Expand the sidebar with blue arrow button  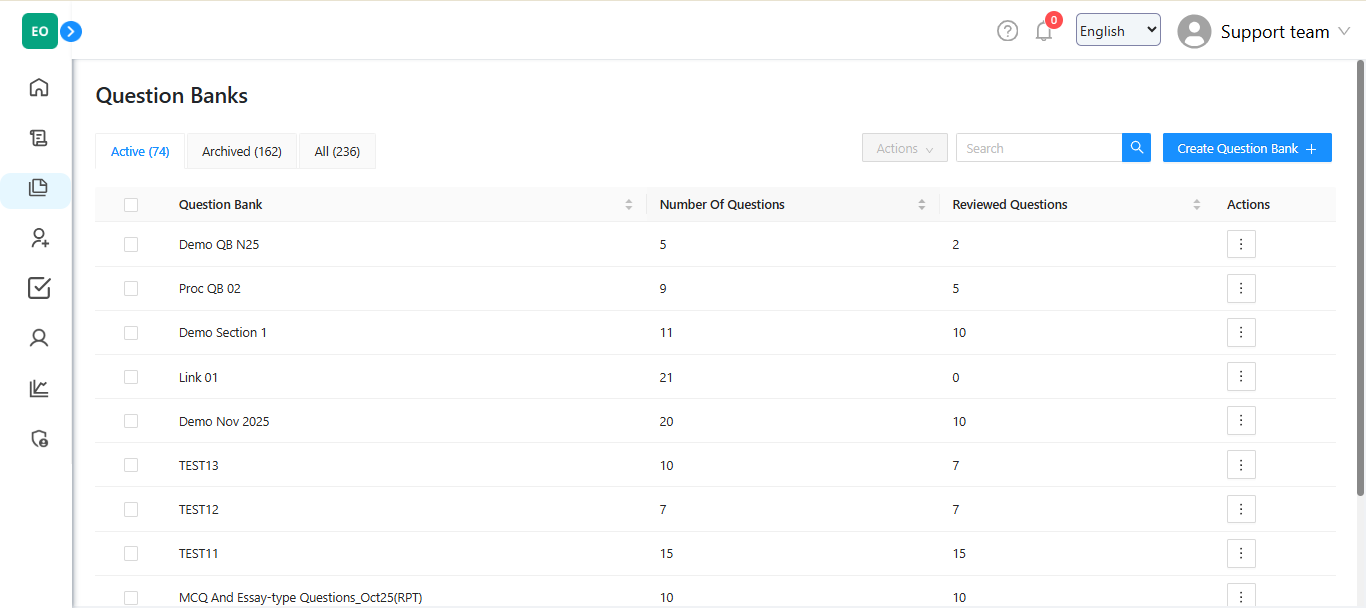pos(71,32)
